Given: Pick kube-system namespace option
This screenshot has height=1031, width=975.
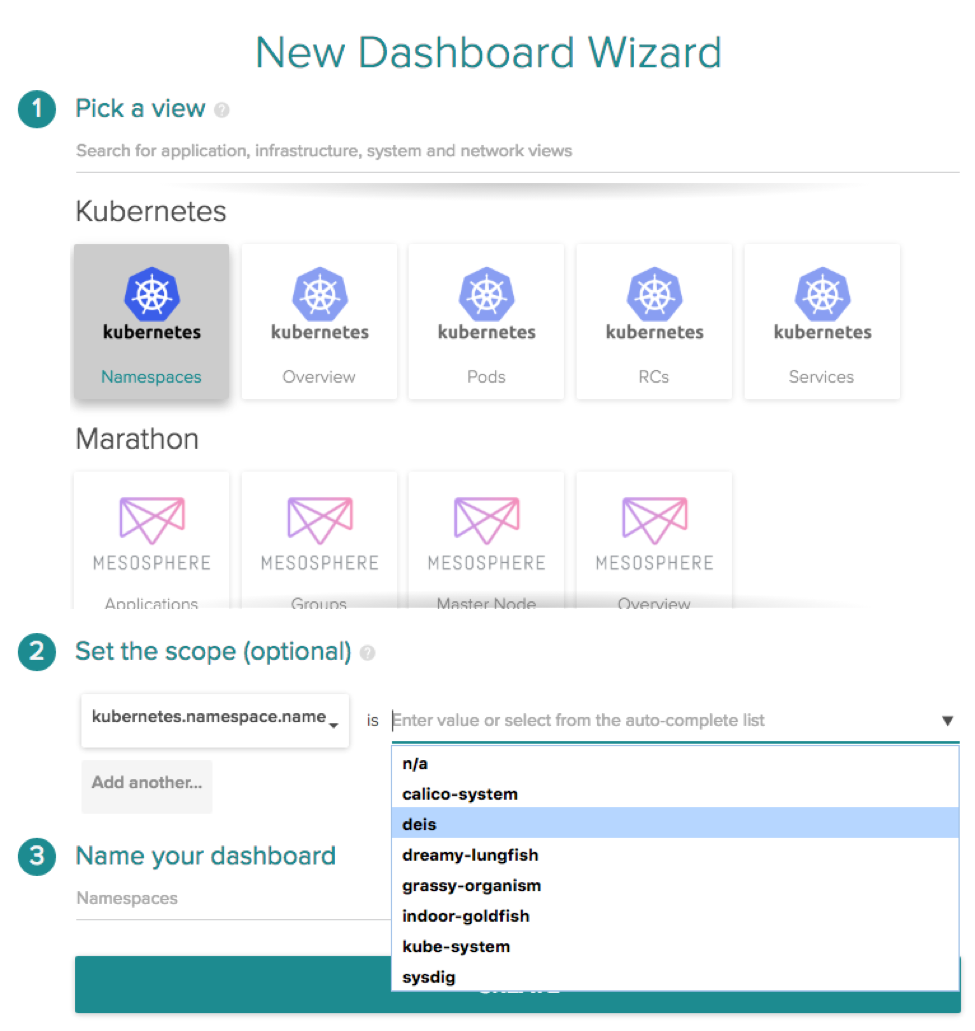Looking at the screenshot, I should [x=675, y=946].
